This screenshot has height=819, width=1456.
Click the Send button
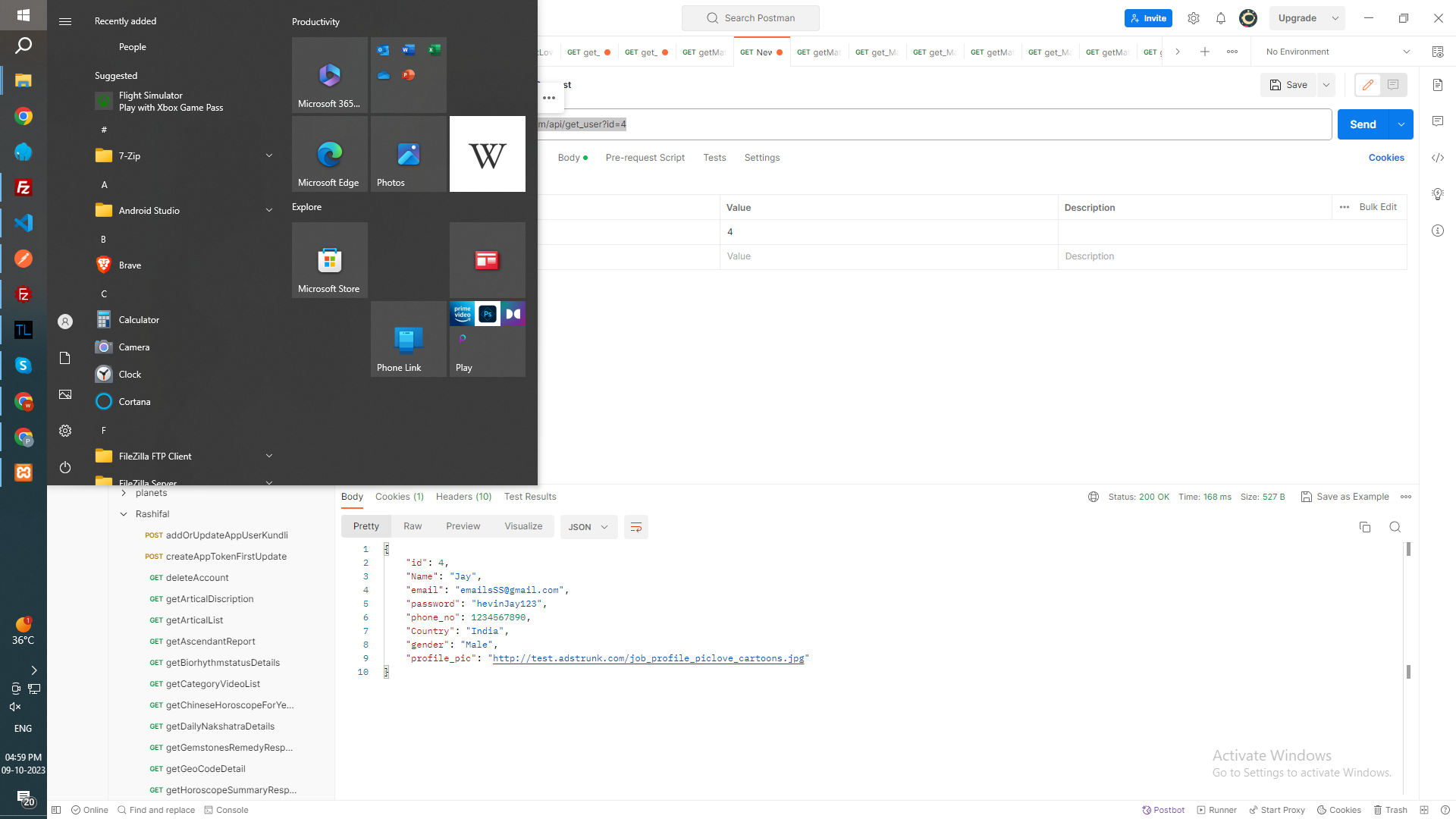coord(1363,124)
